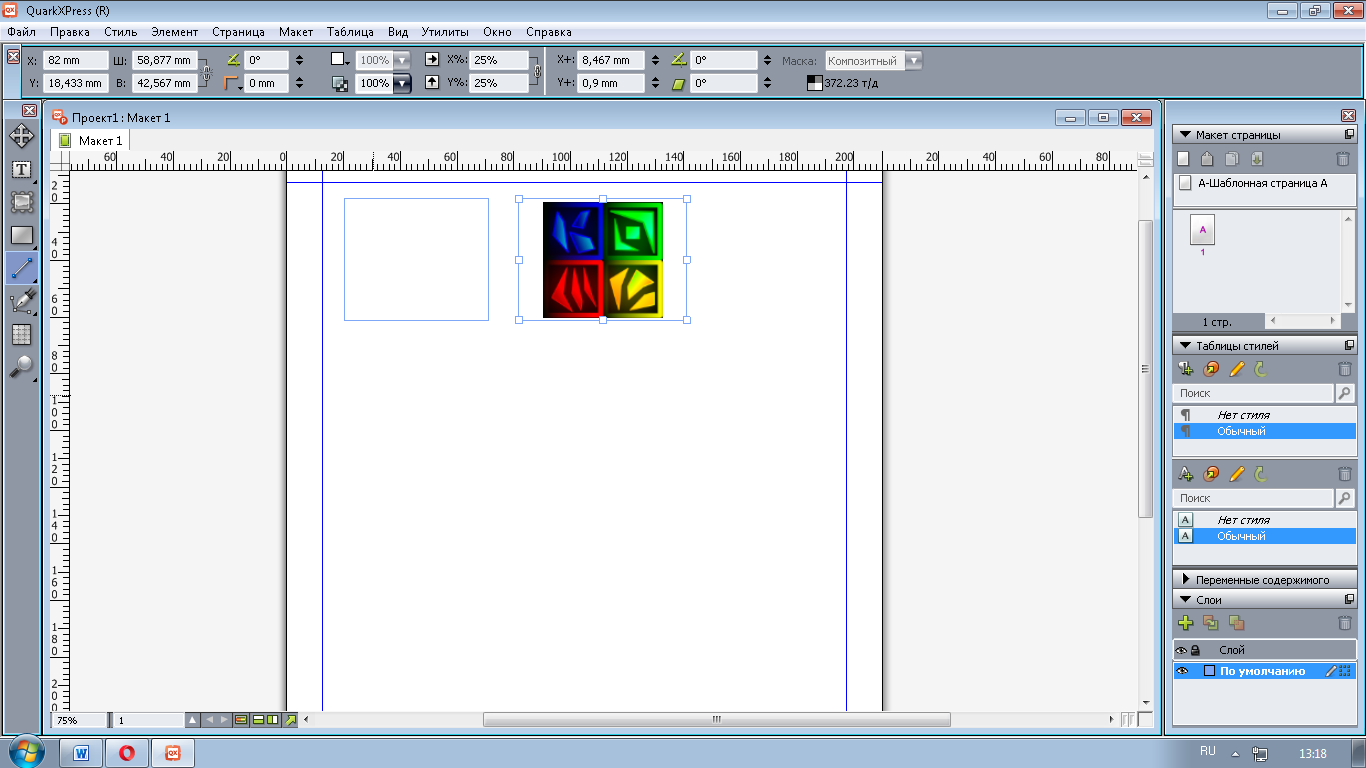The height and width of the screenshot is (768, 1366).
Task: Click the add new layer plus
Action: tap(1186, 623)
